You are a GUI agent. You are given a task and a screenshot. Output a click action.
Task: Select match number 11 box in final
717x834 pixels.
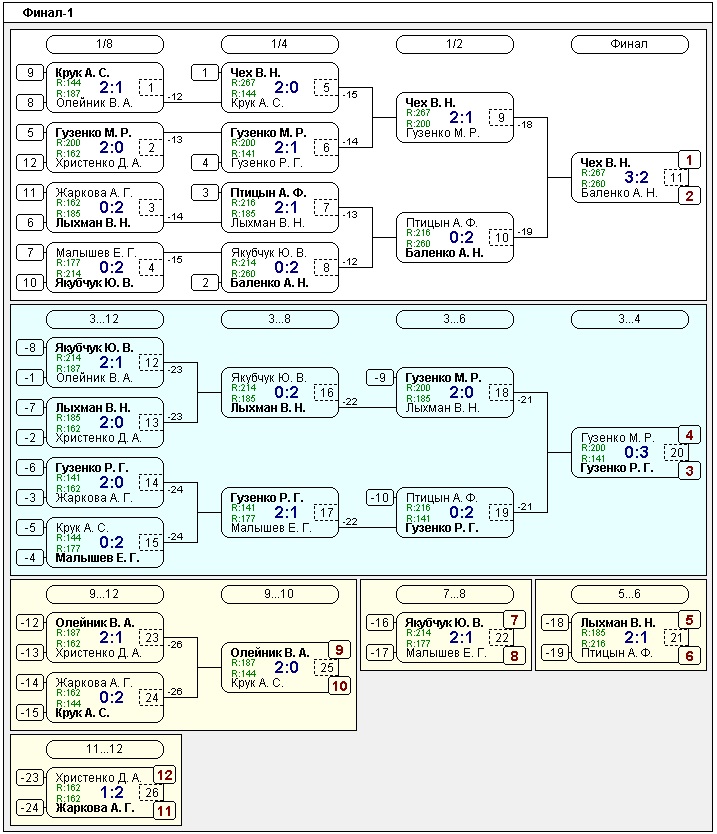(x=676, y=178)
